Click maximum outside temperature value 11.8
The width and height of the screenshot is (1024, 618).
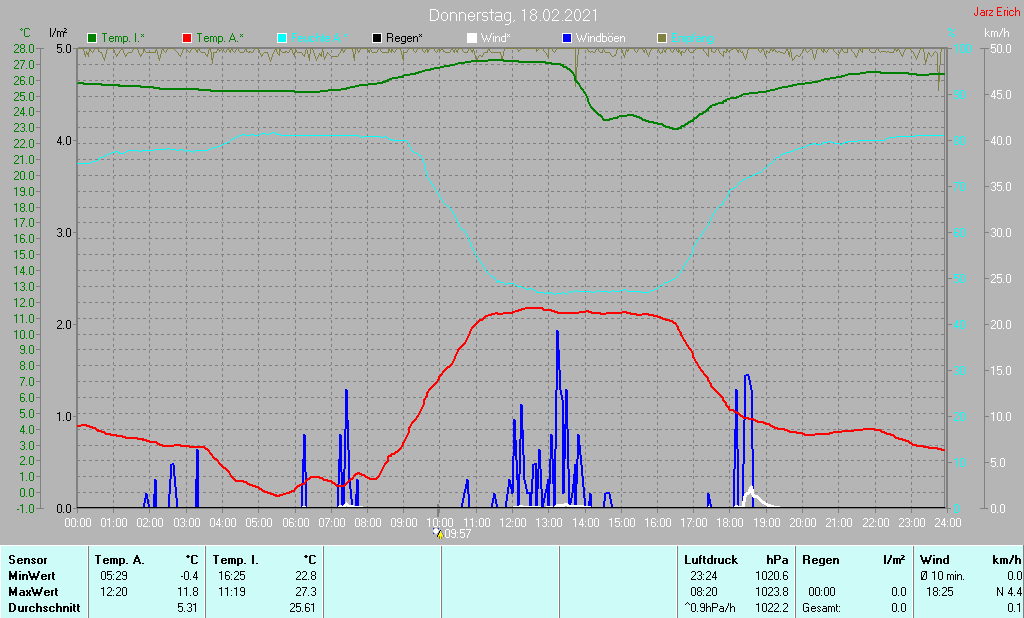[187, 592]
